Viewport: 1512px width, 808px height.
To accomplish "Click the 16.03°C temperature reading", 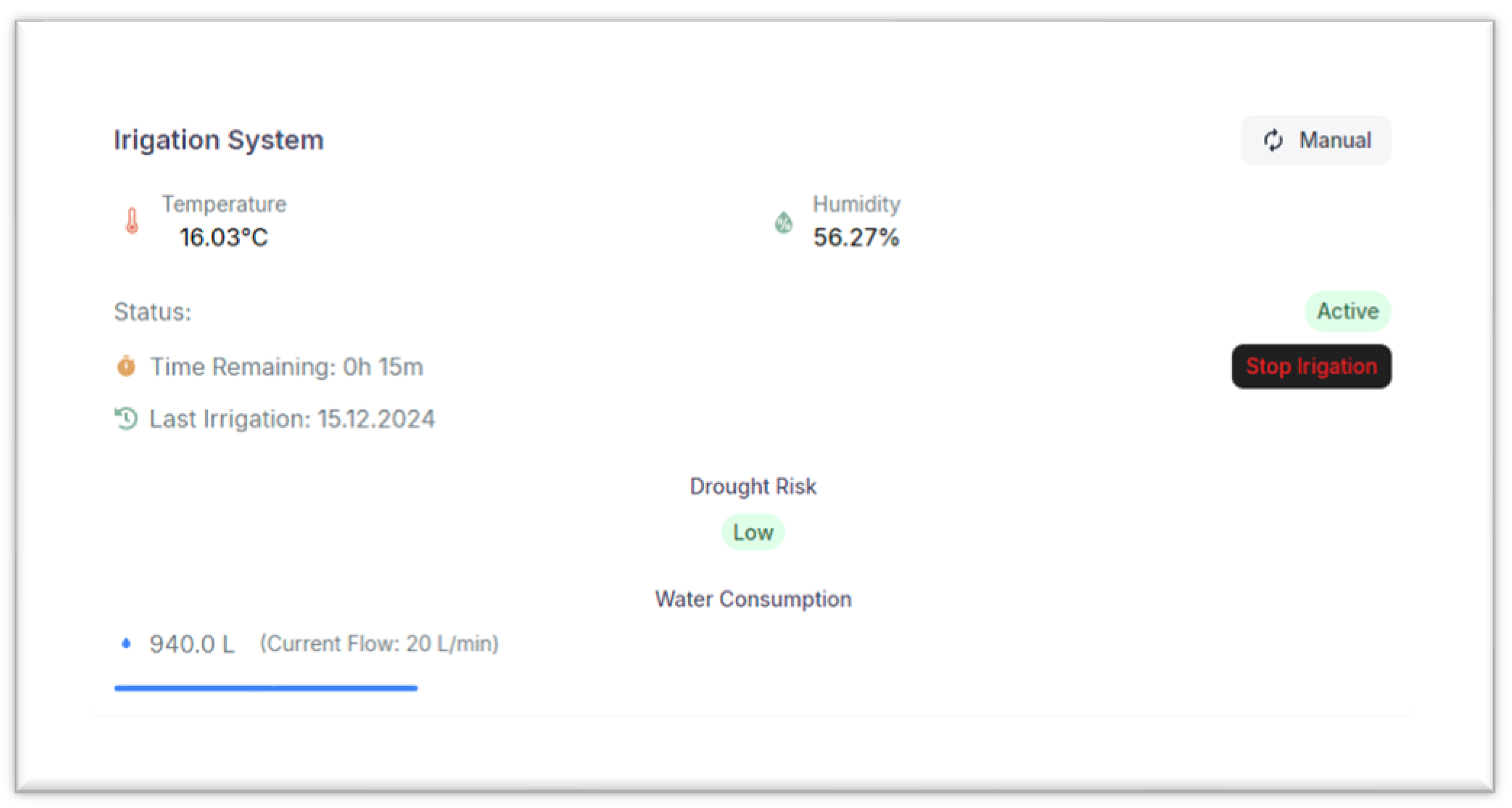I will click(x=223, y=237).
